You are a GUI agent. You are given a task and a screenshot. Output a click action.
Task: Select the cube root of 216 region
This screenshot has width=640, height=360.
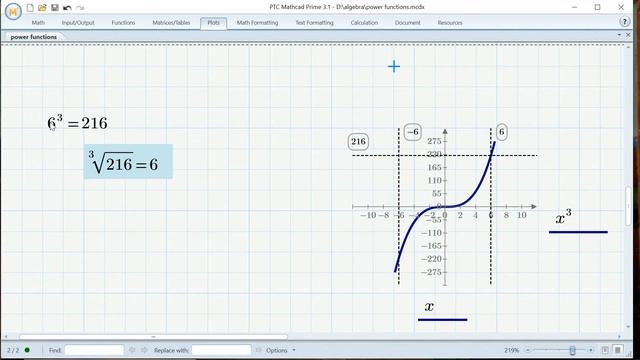click(x=128, y=162)
